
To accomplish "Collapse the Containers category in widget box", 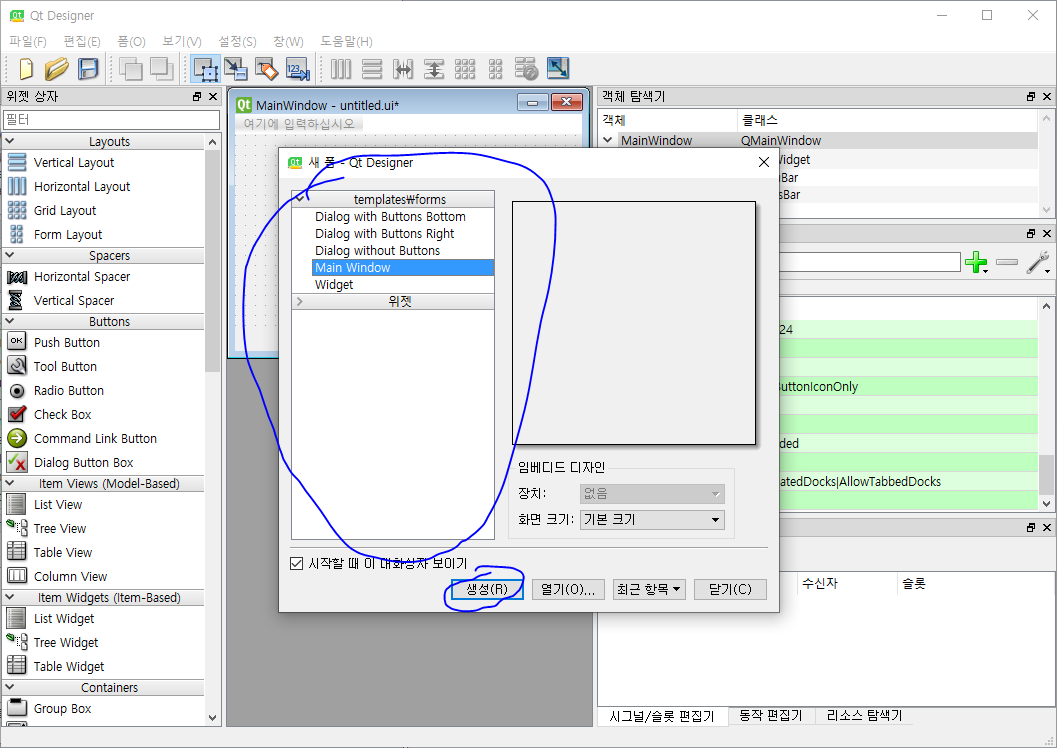I will click(10, 687).
